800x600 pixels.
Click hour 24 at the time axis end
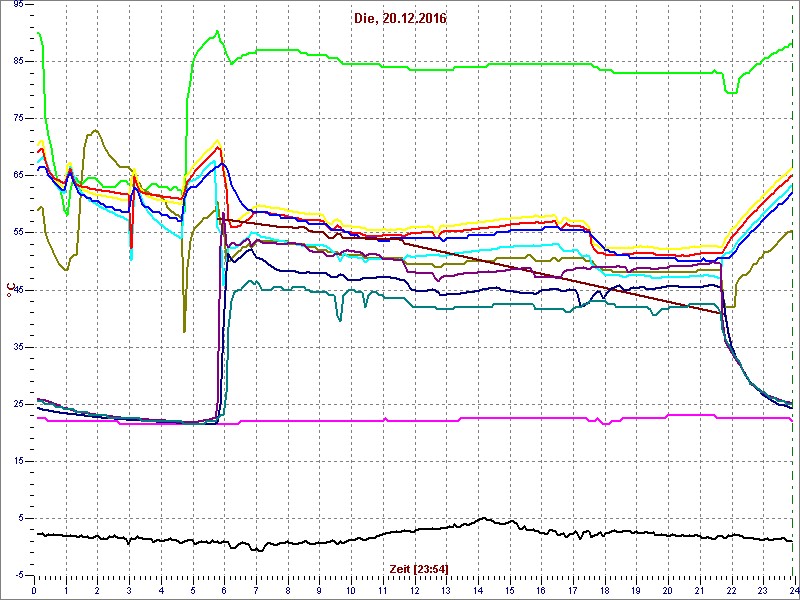tap(794, 590)
